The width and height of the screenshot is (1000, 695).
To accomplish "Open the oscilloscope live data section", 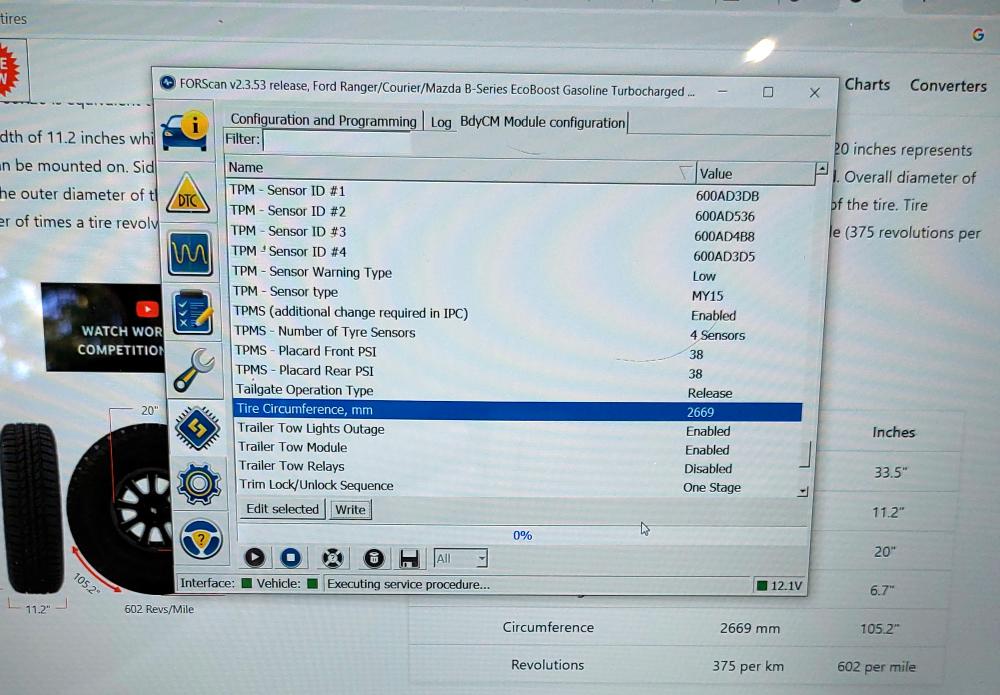I will 189,253.
